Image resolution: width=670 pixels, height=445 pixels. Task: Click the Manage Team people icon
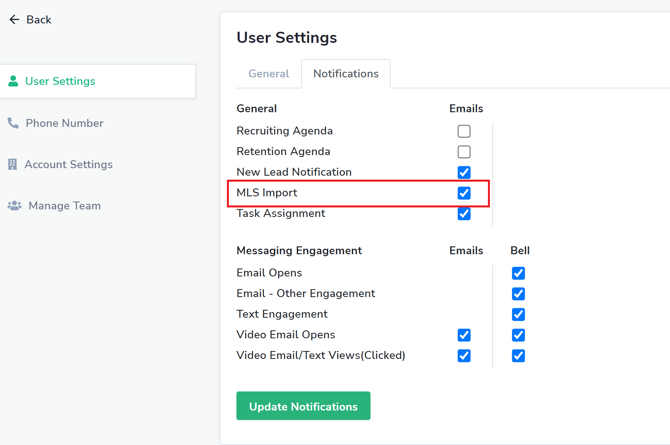coord(14,206)
